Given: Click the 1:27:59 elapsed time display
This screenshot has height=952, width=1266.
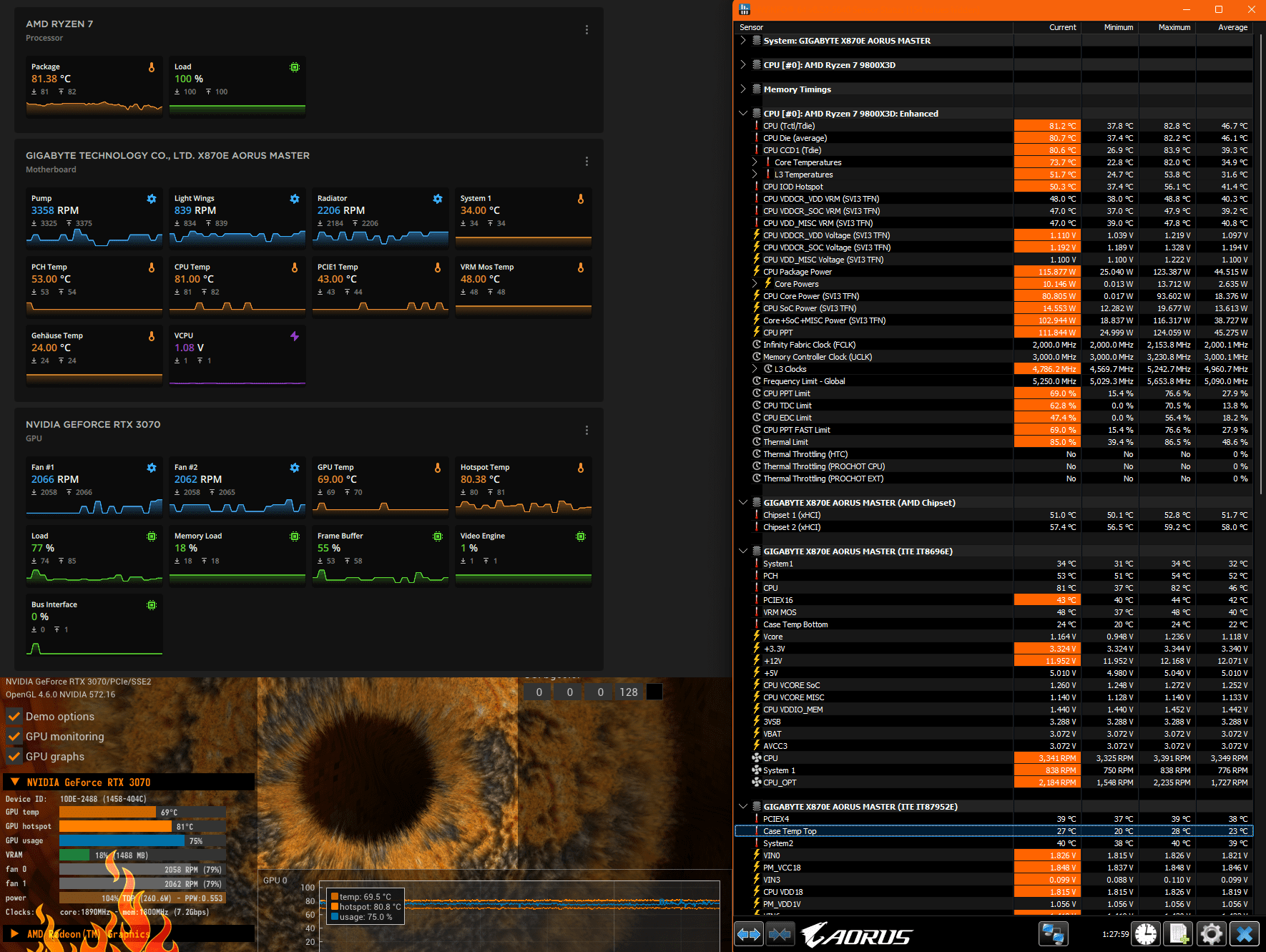Looking at the screenshot, I should [x=1116, y=934].
